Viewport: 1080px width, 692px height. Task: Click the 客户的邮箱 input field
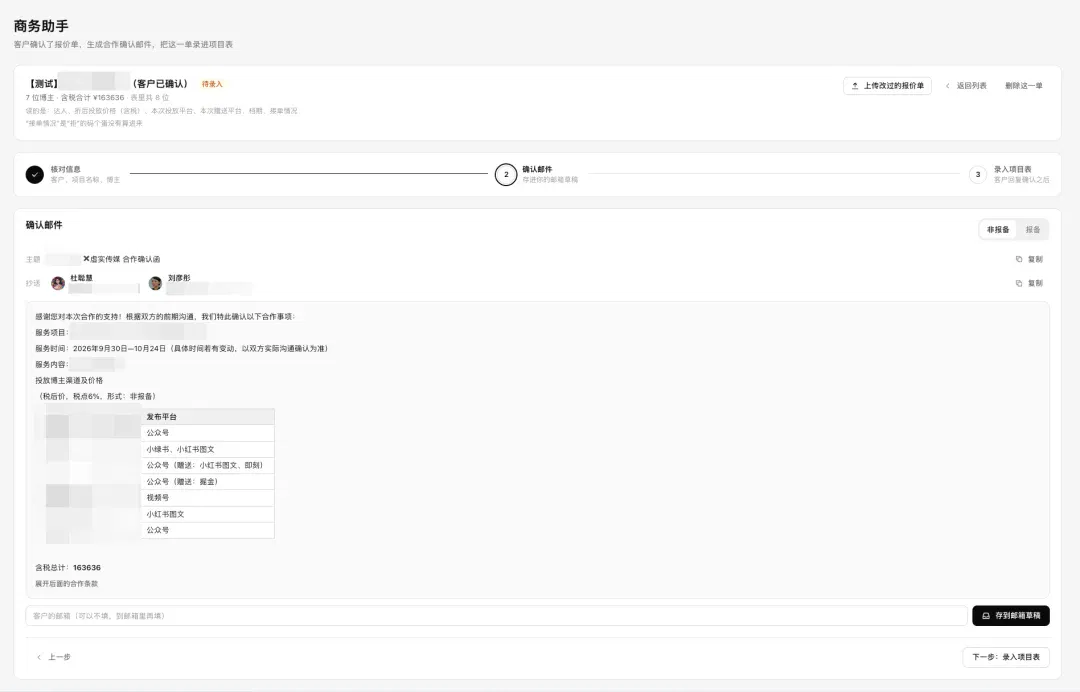tap(496, 616)
